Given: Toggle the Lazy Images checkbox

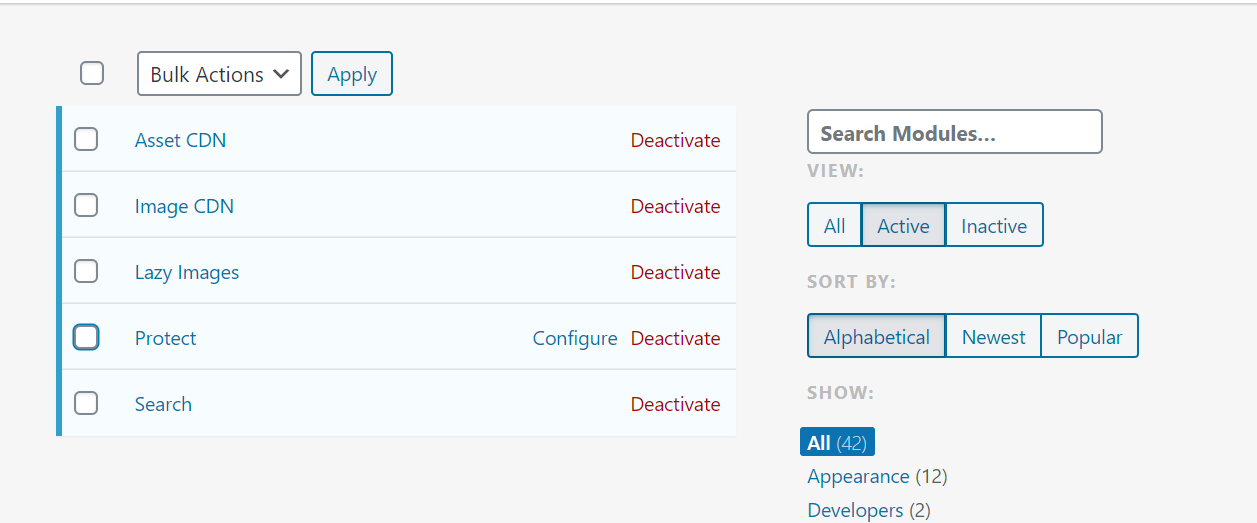Looking at the screenshot, I should (x=86, y=271).
